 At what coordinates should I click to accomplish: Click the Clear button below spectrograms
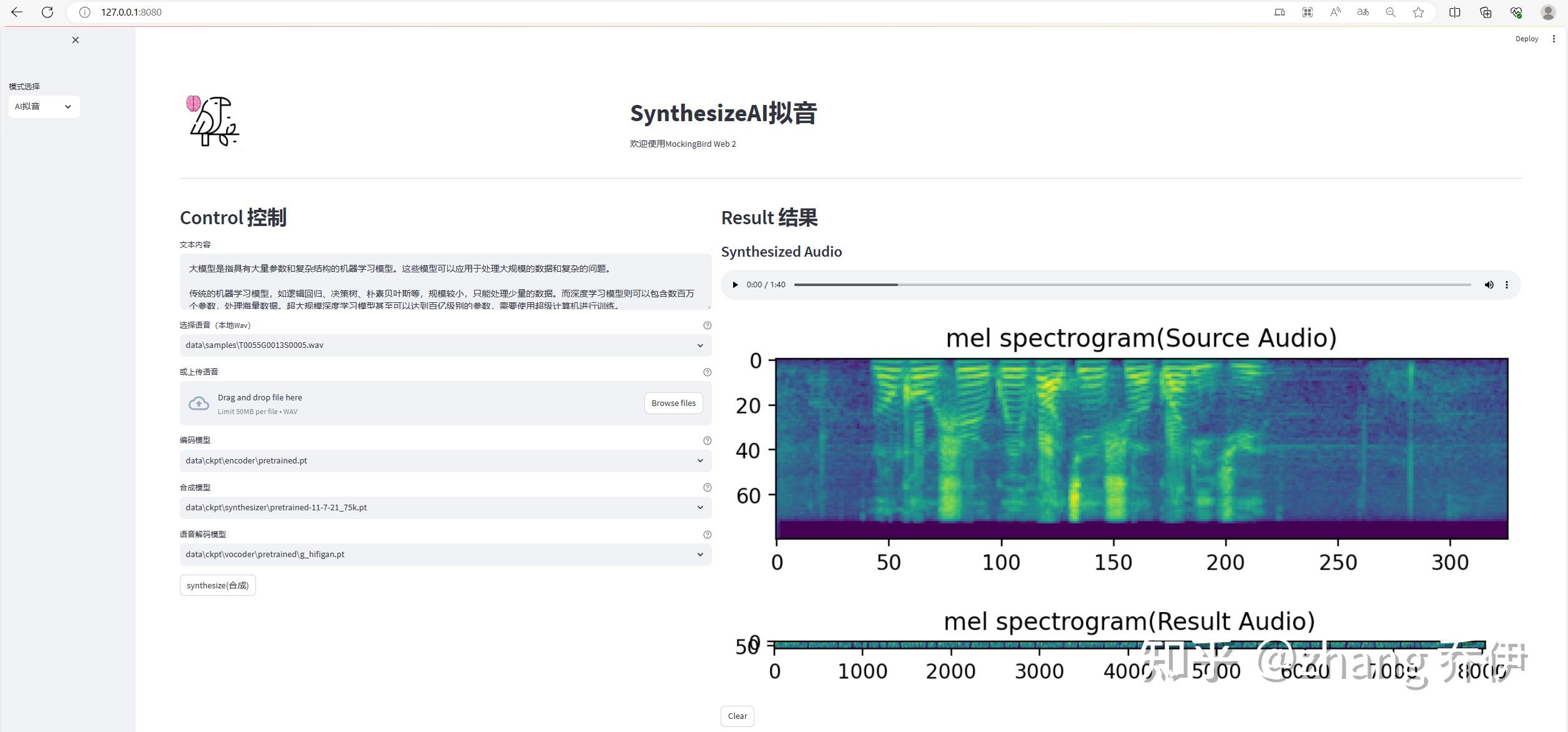pyautogui.click(x=737, y=716)
